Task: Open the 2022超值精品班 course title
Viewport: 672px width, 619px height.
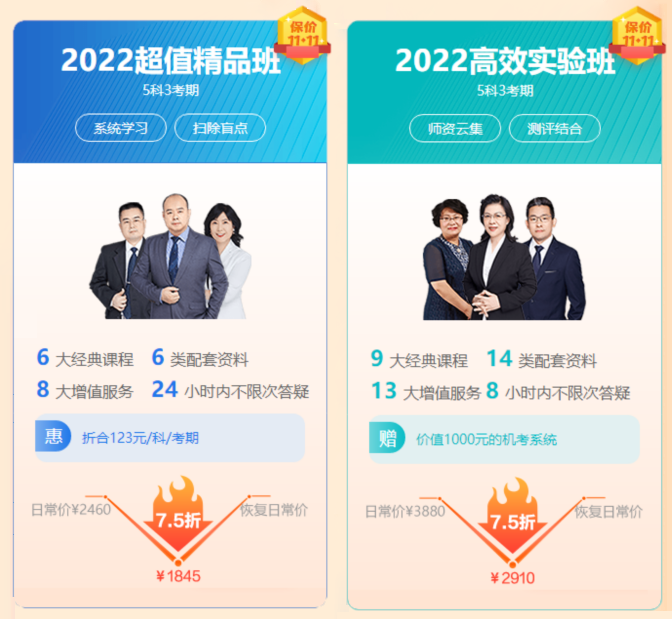Action: pos(171,60)
